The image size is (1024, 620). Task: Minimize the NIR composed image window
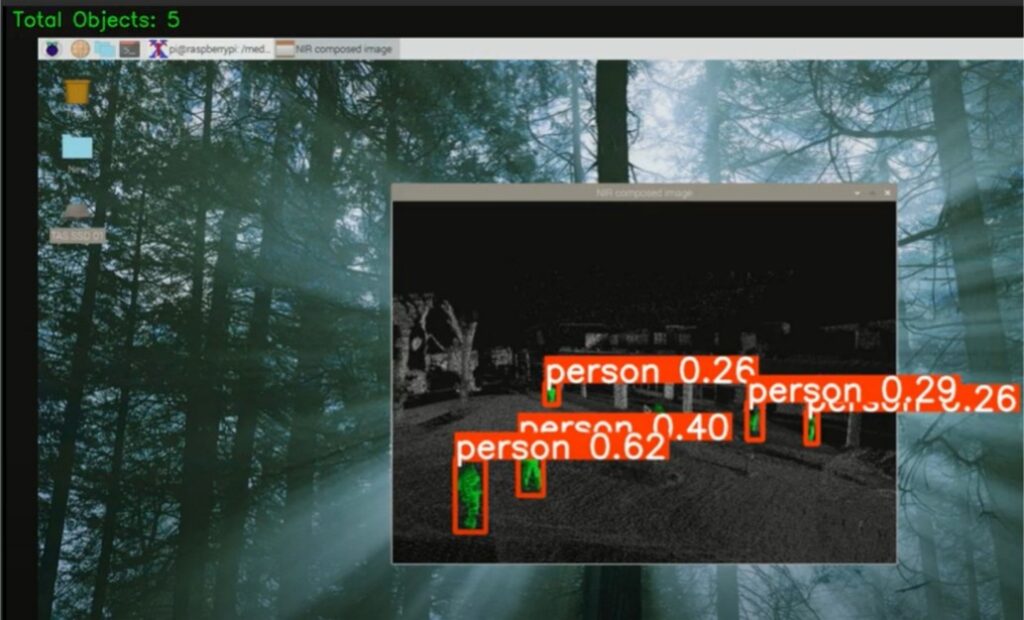(857, 192)
